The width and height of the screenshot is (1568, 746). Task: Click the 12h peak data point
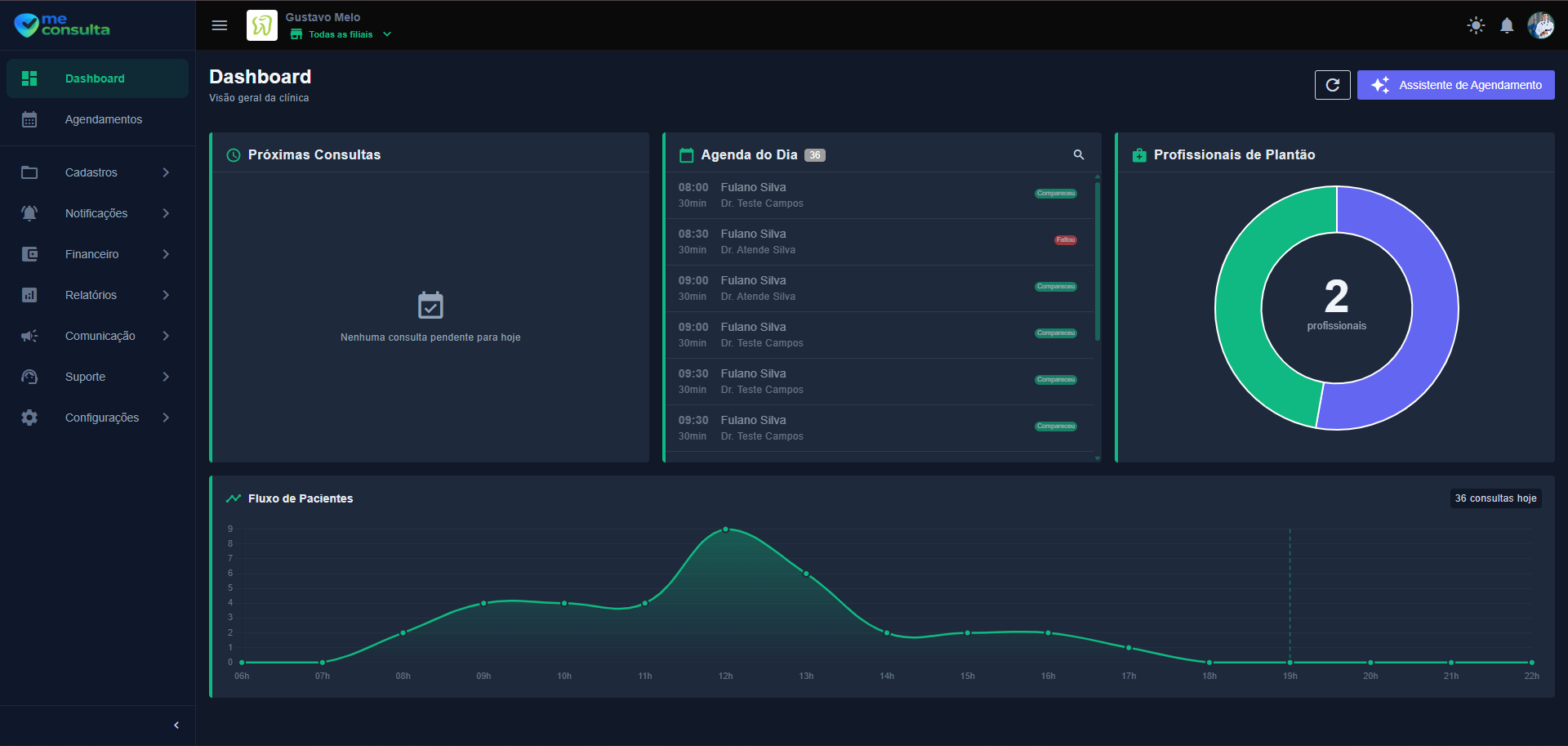[725, 529]
